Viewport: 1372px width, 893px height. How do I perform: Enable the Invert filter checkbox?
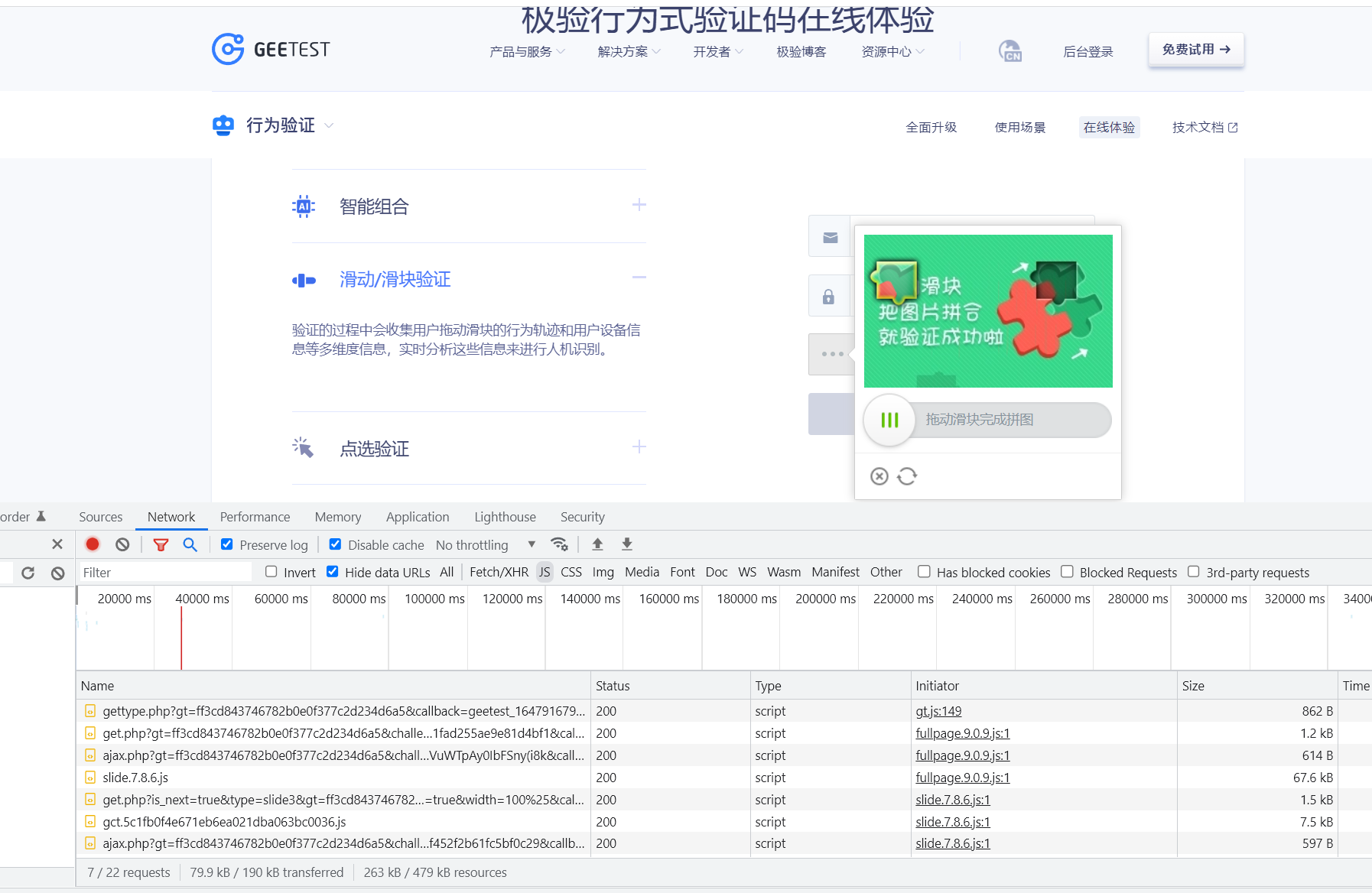271,572
